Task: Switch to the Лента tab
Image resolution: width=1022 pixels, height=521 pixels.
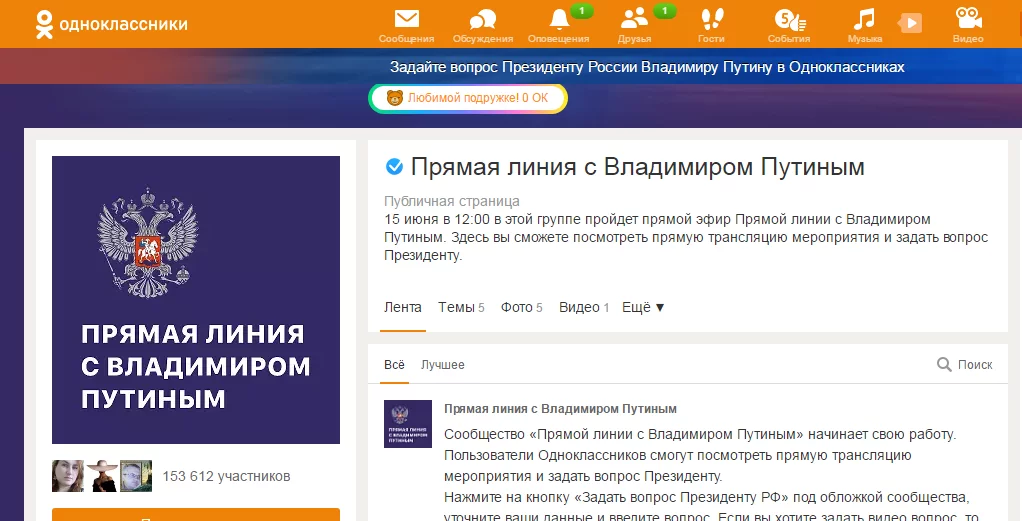Action: 403,307
